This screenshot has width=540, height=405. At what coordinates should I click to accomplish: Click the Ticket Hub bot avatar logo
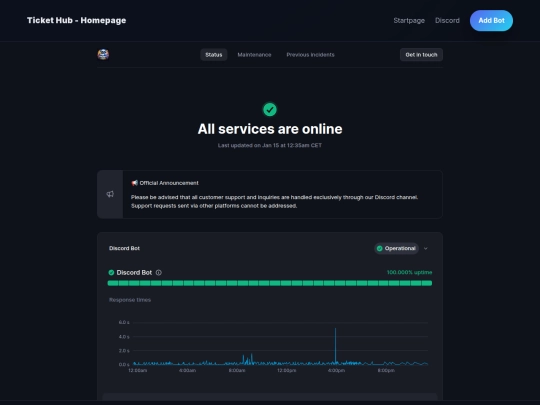(103, 54)
